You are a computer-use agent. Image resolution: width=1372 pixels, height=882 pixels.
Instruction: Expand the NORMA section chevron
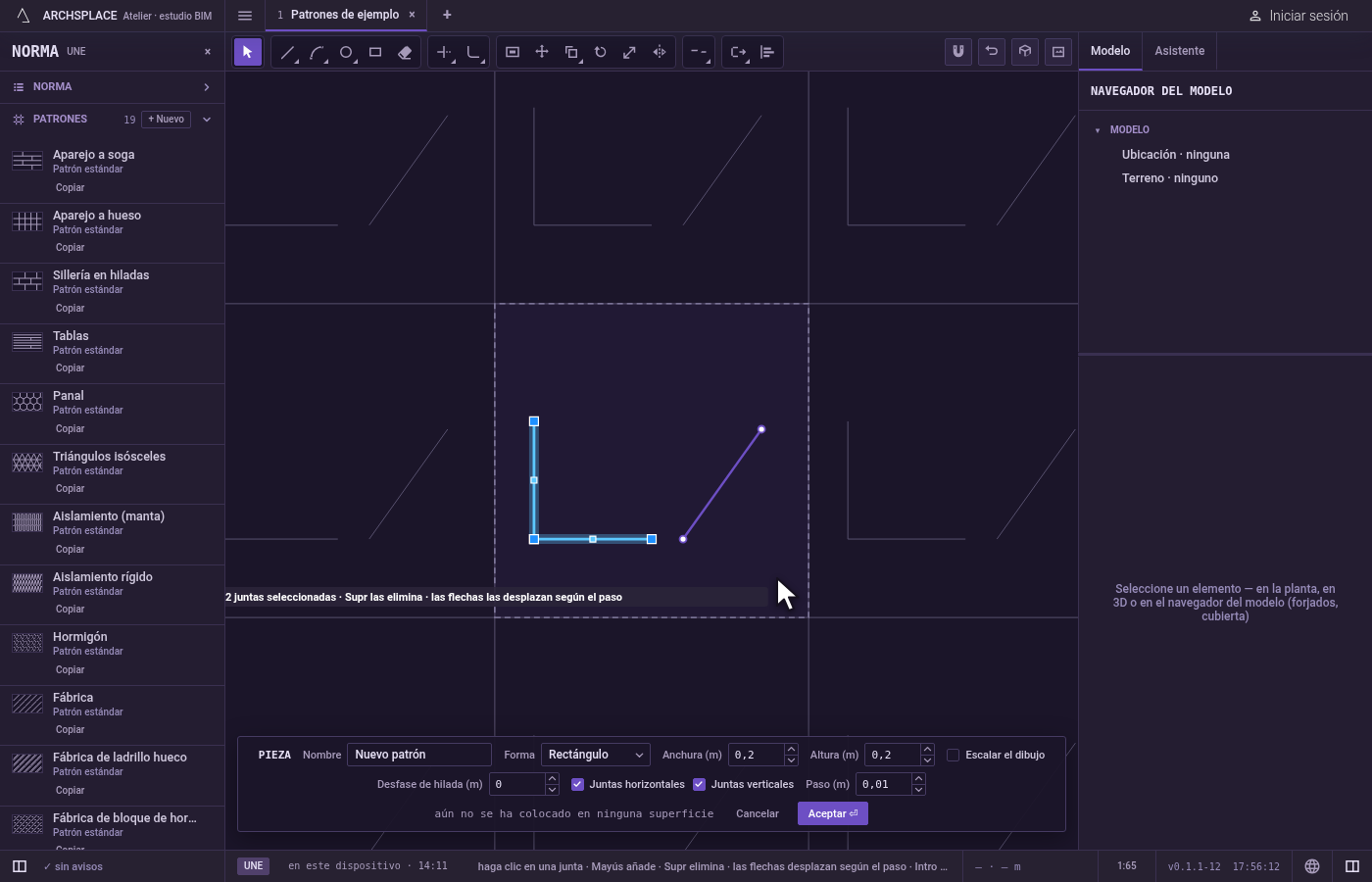[x=207, y=87]
